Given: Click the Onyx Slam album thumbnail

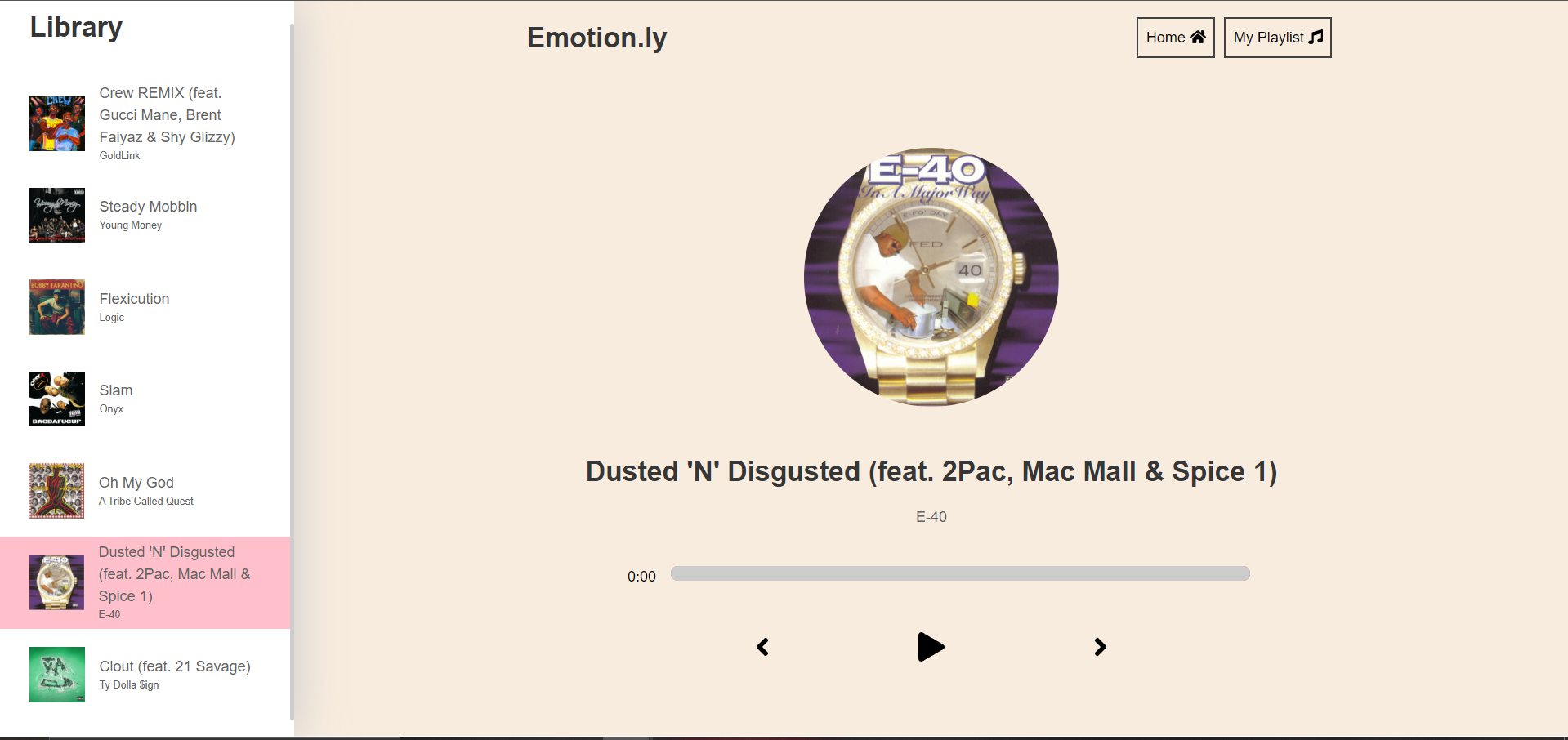Looking at the screenshot, I should [57, 399].
